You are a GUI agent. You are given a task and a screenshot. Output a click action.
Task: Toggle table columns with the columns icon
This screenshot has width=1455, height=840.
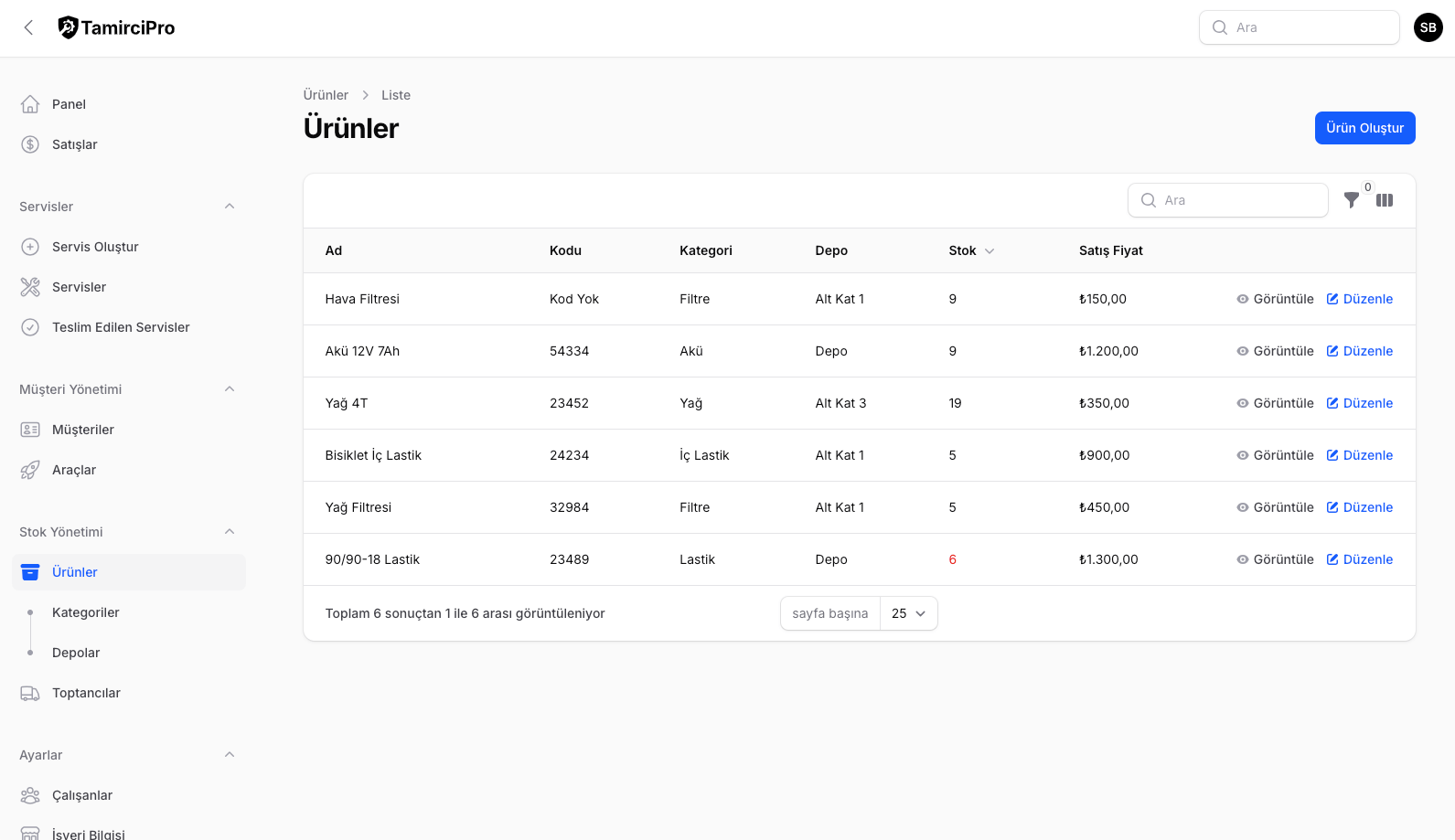pos(1385,200)
